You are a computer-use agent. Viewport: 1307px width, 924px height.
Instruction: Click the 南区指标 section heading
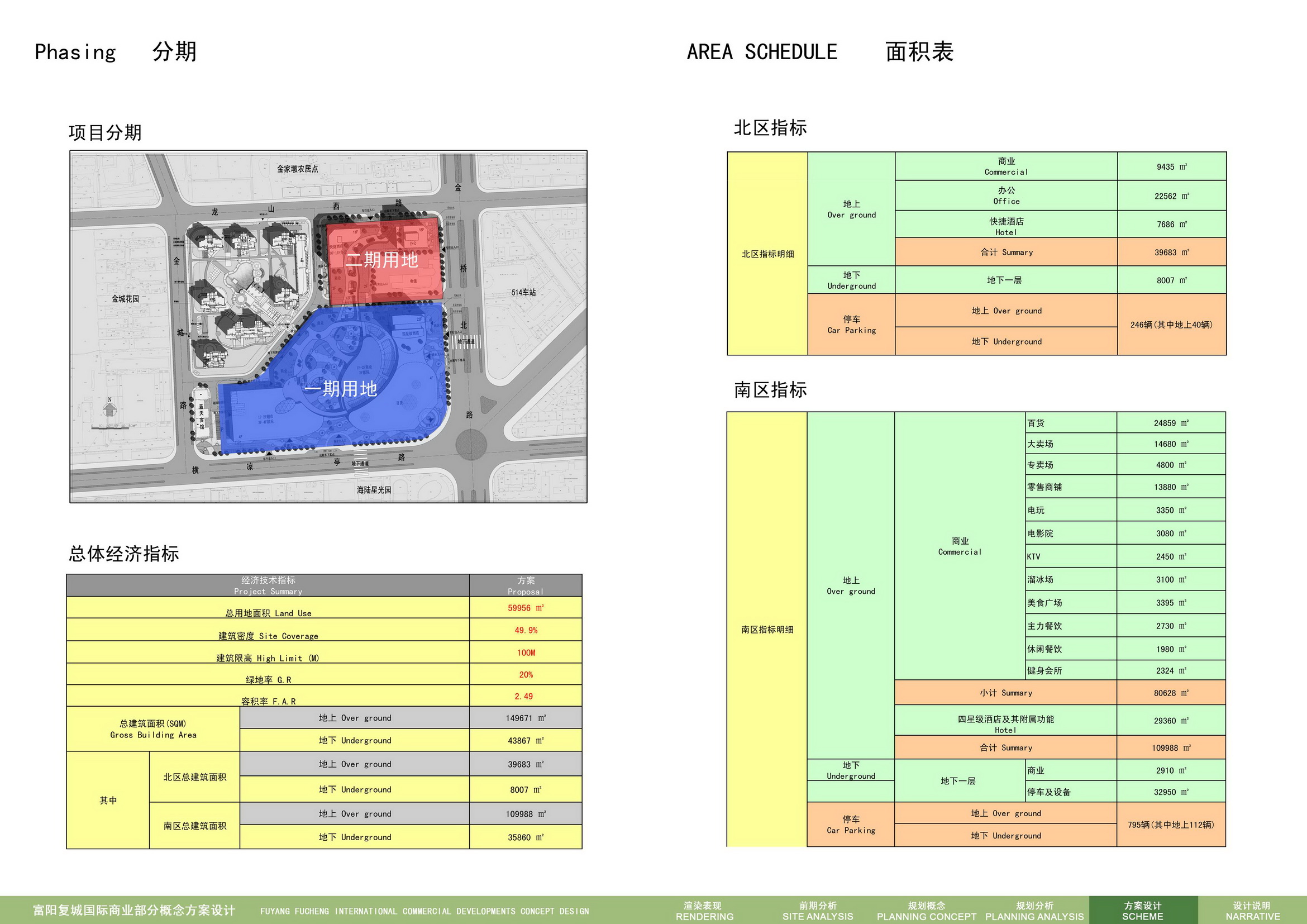point(770,389)
